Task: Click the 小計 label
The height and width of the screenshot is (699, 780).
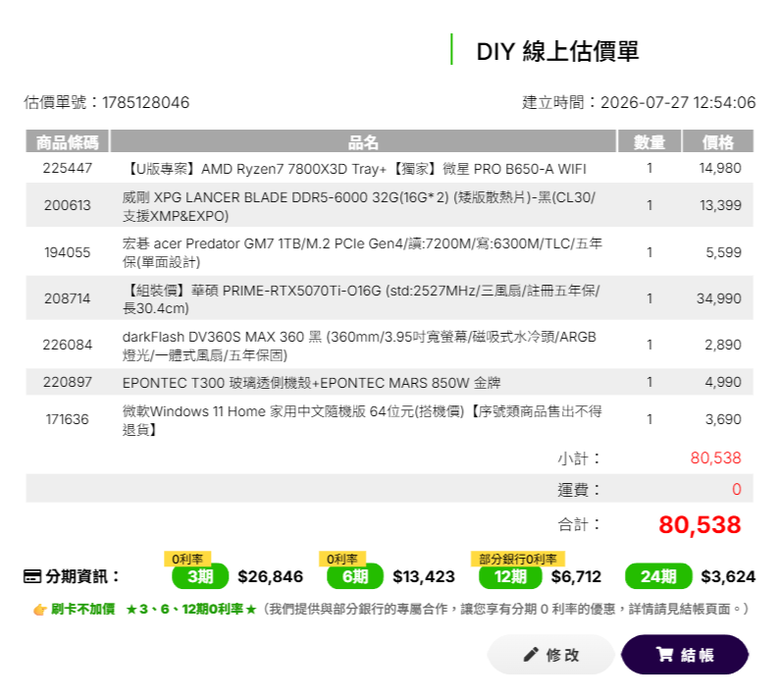Action: coord(579,458)
